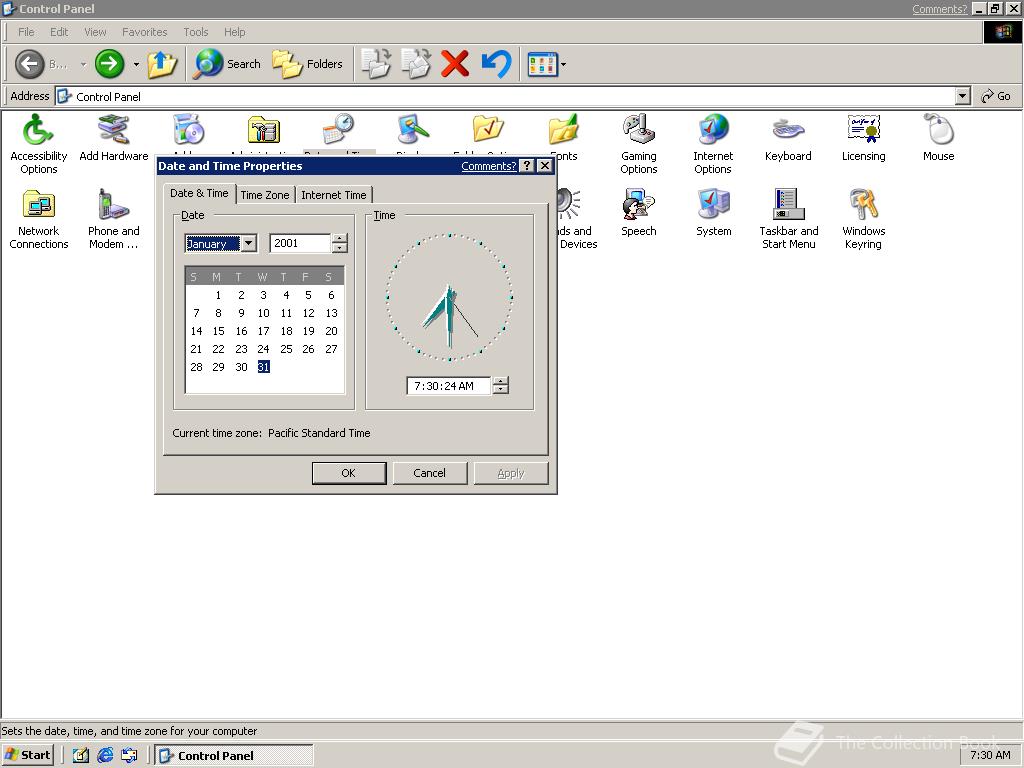Click the red Delete X icon
Image resolution: width=1024 pixels, height=768 pixels.
point(455,64)
